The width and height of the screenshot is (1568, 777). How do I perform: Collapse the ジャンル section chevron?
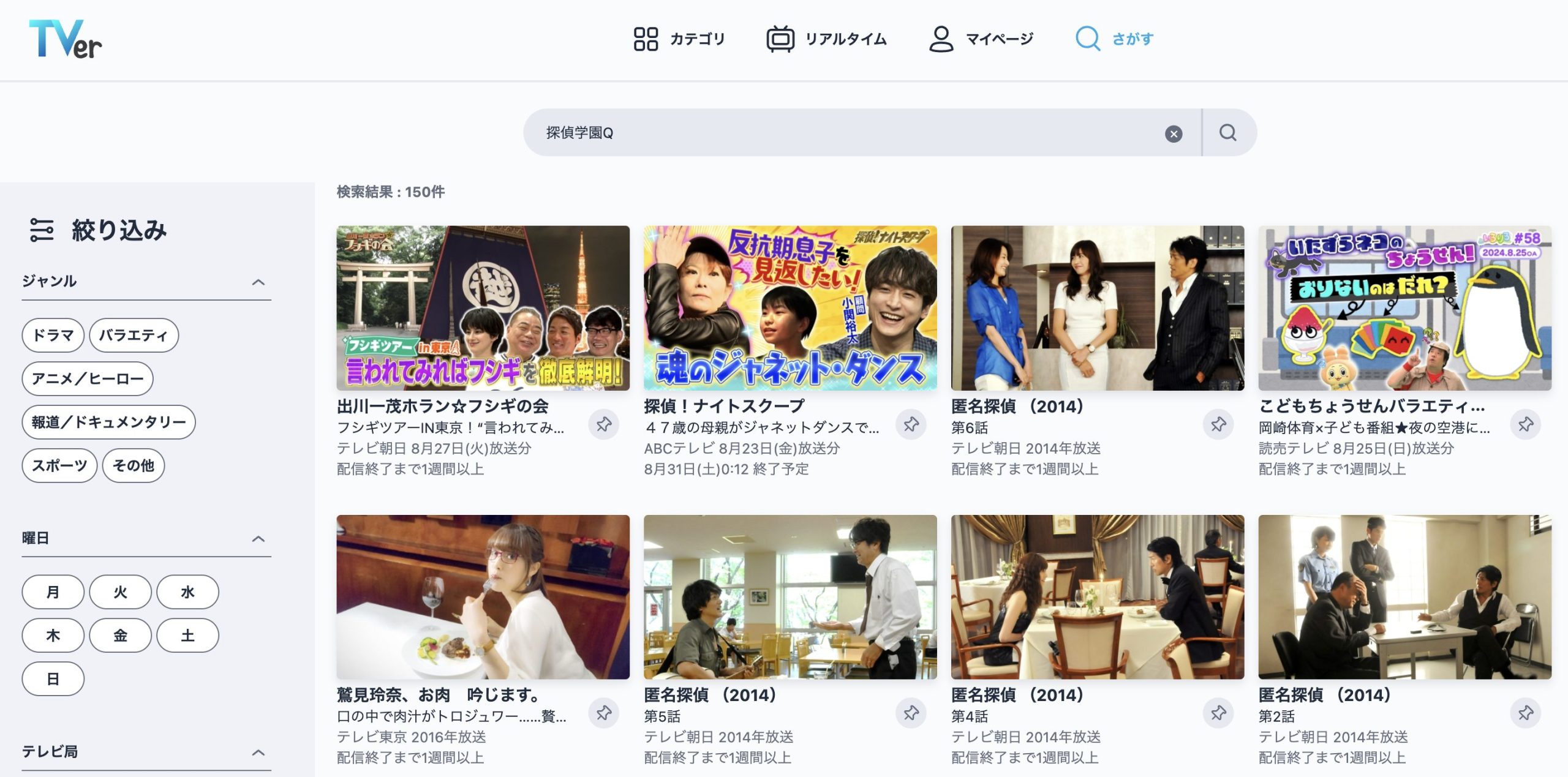[258, 282]
